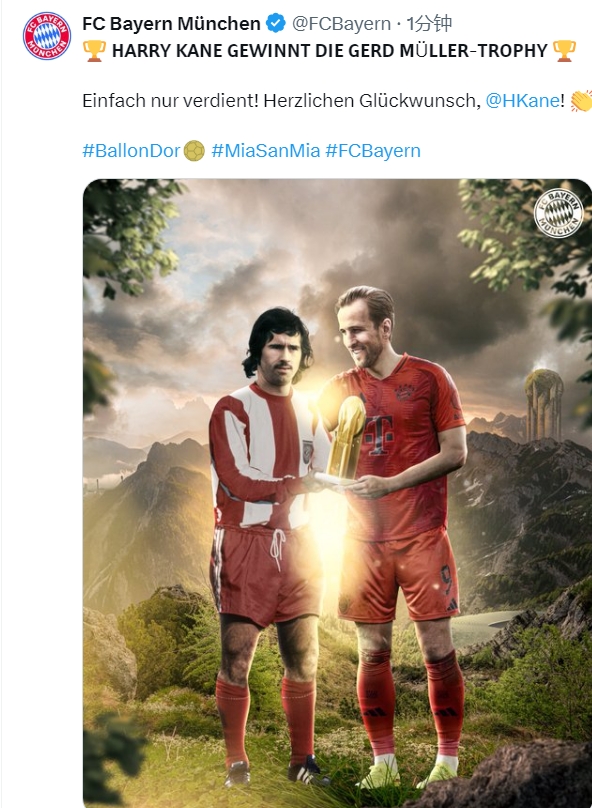Click the trophy emoji after MÜLLER-TROPHY
This screenshot has width=592, height=808.
coord(564,51)
